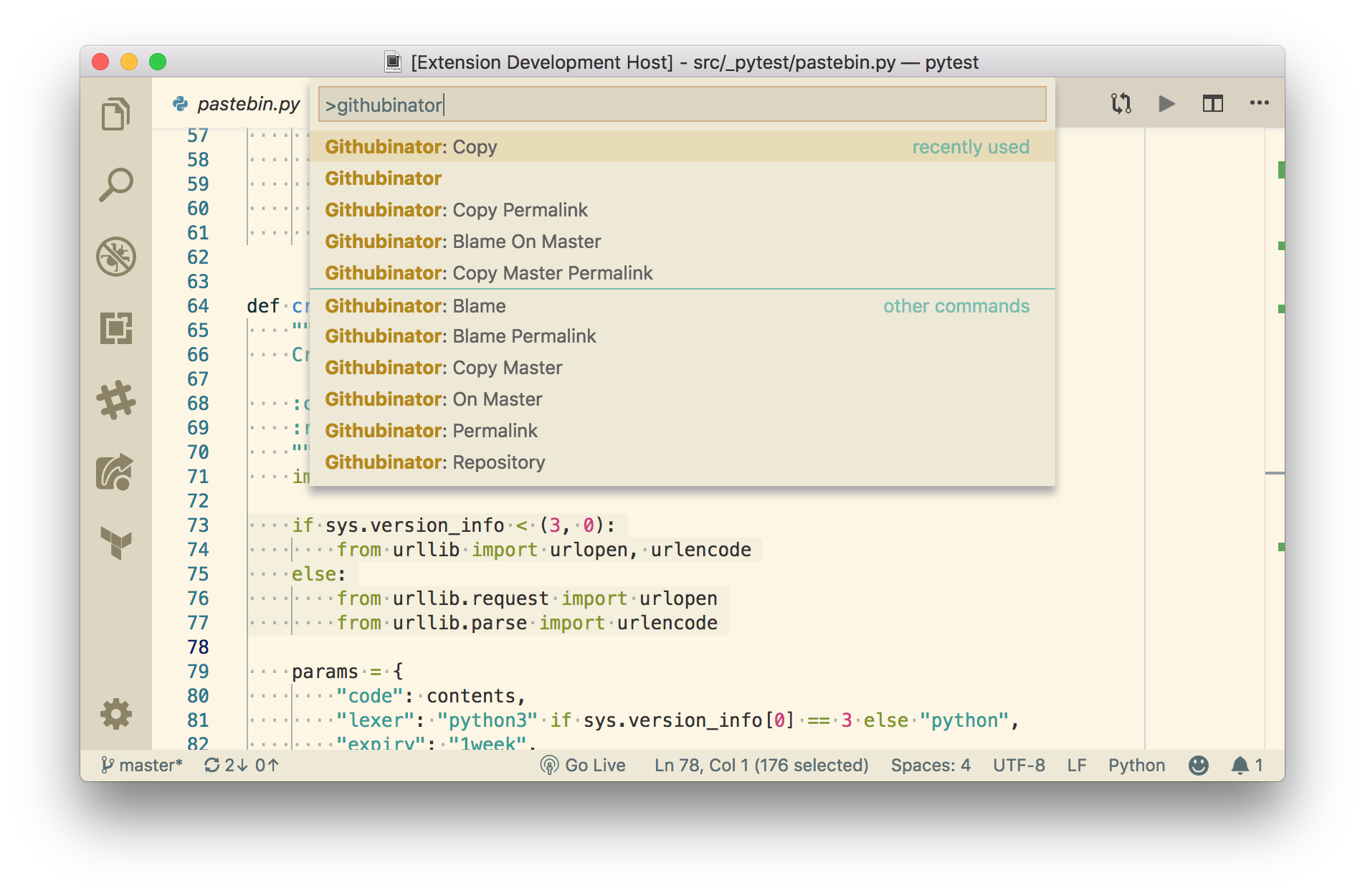Select Python language mode
The height and width of the screenshot is (896, 1365).
[1136, 766]
